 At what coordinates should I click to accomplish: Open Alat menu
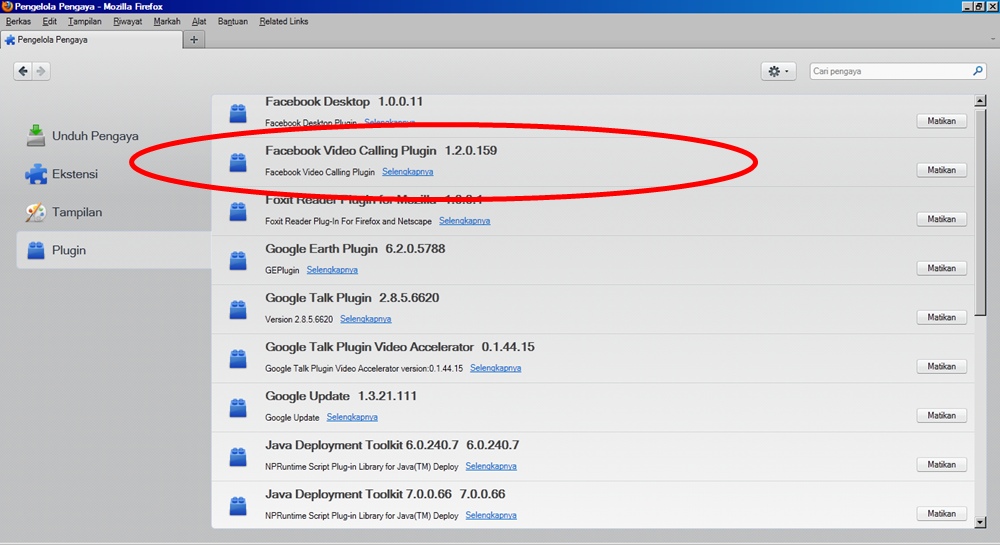199,21
